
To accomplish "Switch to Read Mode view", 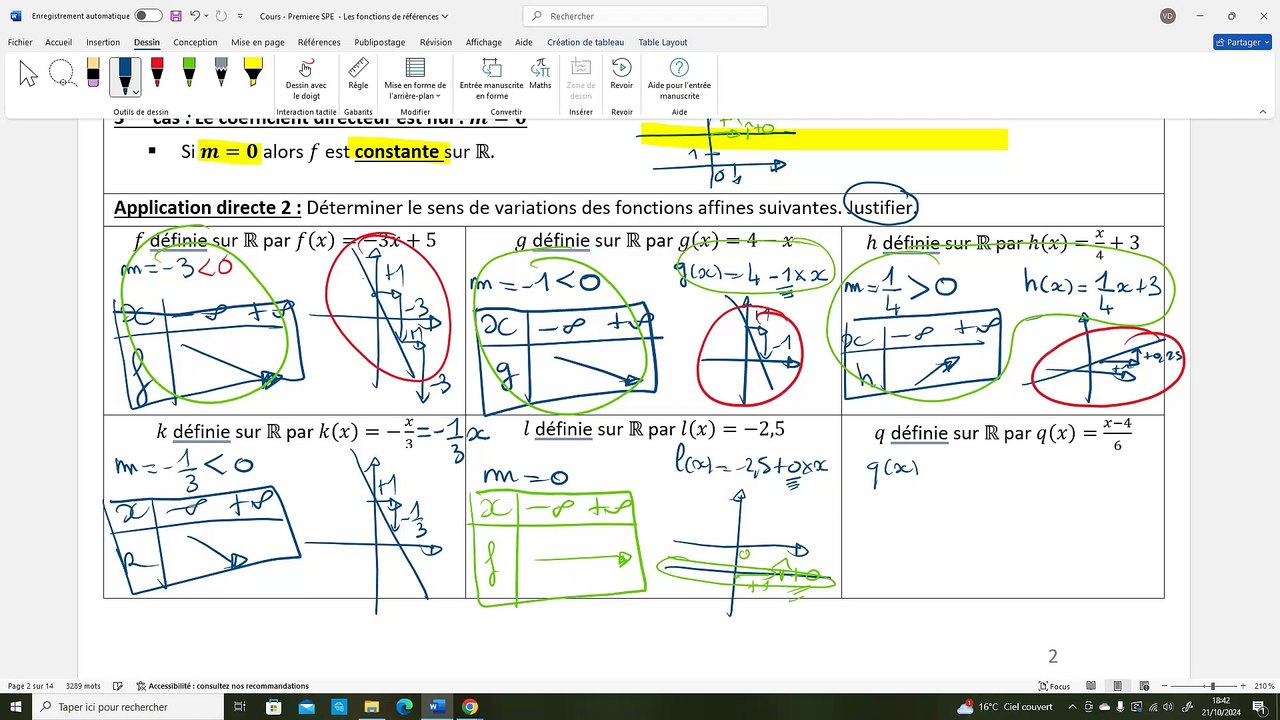I will pyautogui.click(x=1091, y=686).
